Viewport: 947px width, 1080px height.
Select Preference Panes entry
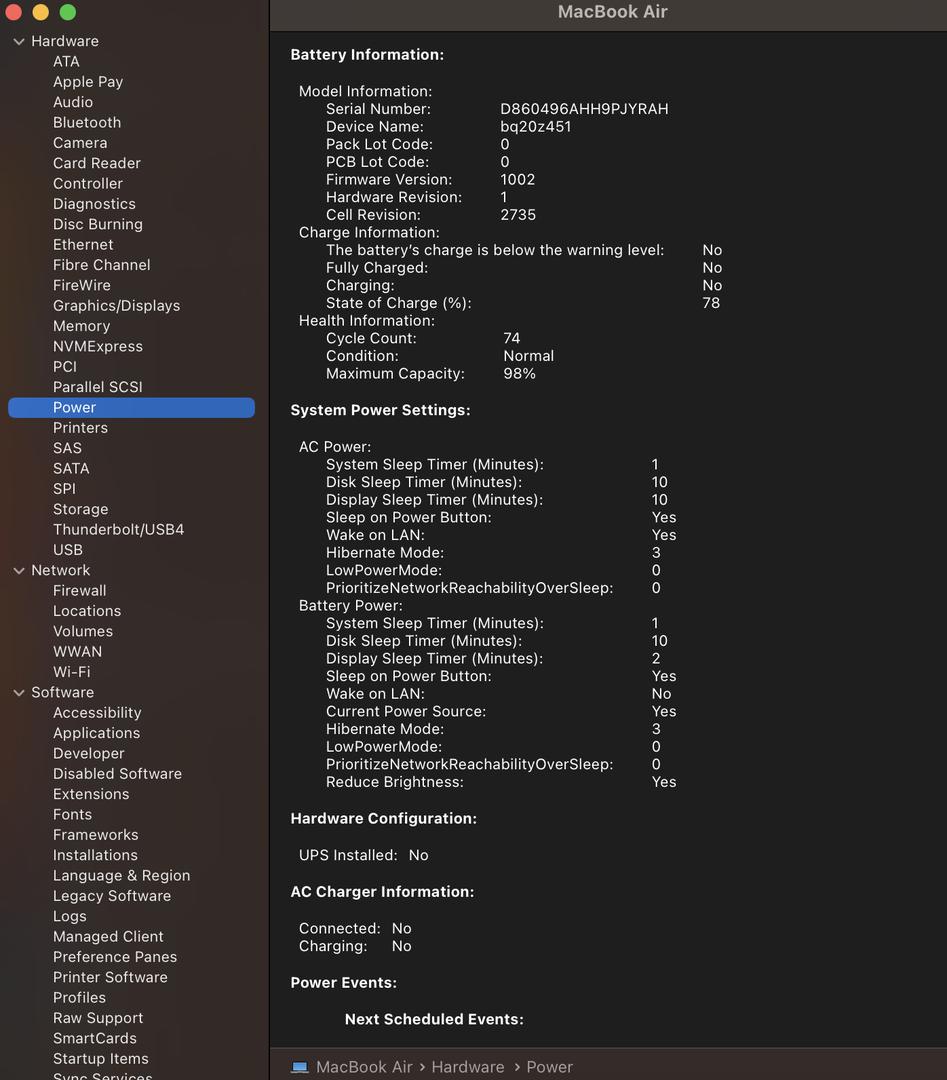coord(115,957)
